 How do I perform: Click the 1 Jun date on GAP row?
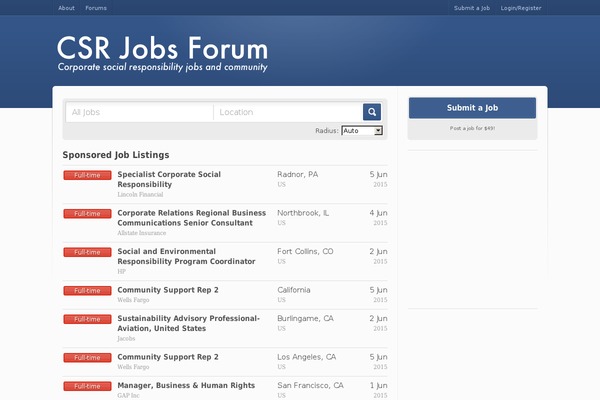coord(378,385)
